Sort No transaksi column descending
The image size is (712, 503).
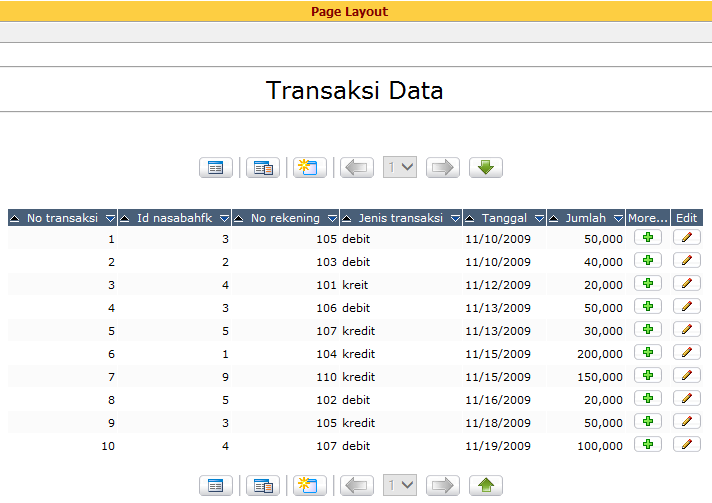[x=110, y=218]
